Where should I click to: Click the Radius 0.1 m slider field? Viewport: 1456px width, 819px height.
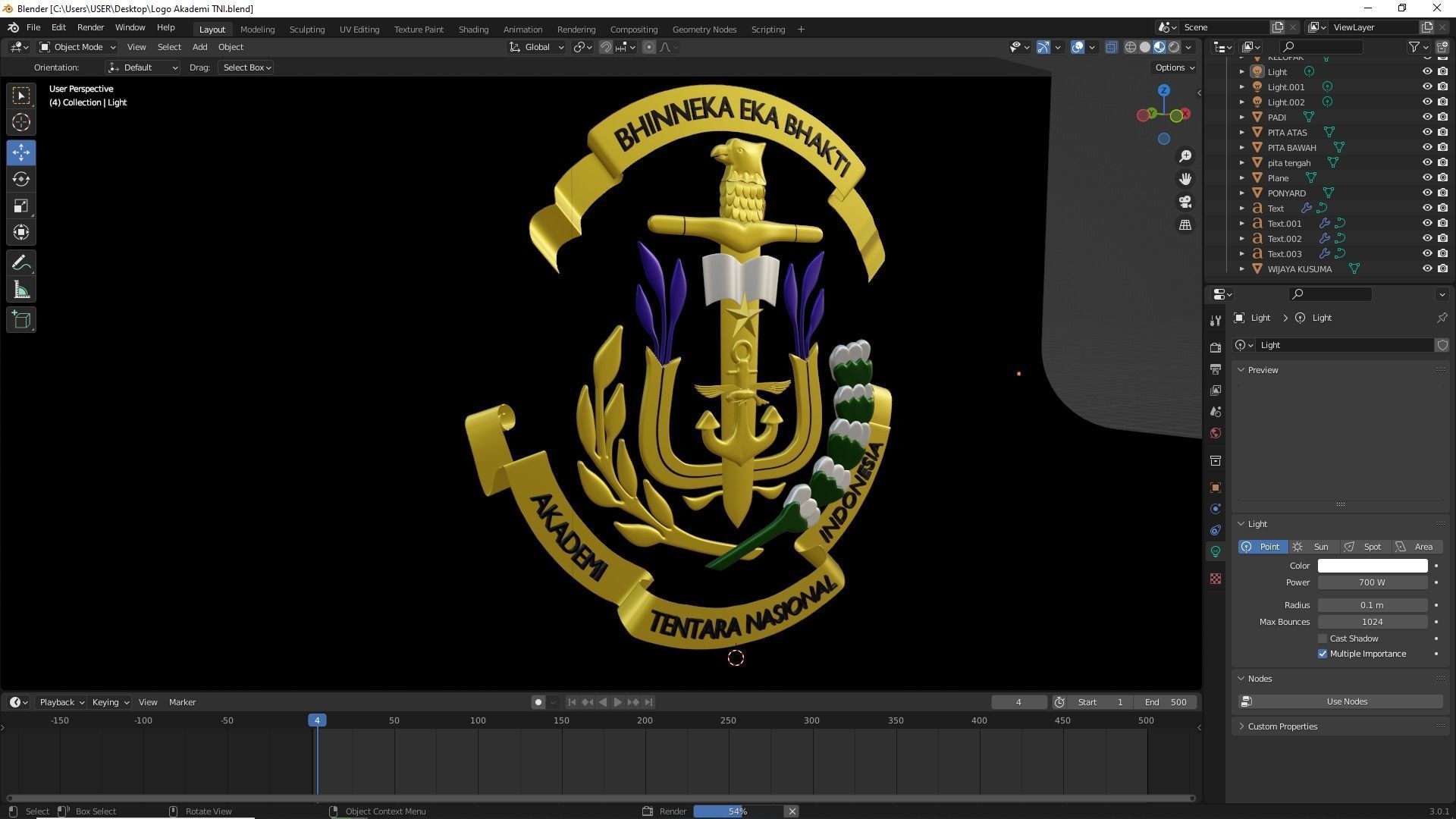pyautogui.click(x=1373, y=605)
